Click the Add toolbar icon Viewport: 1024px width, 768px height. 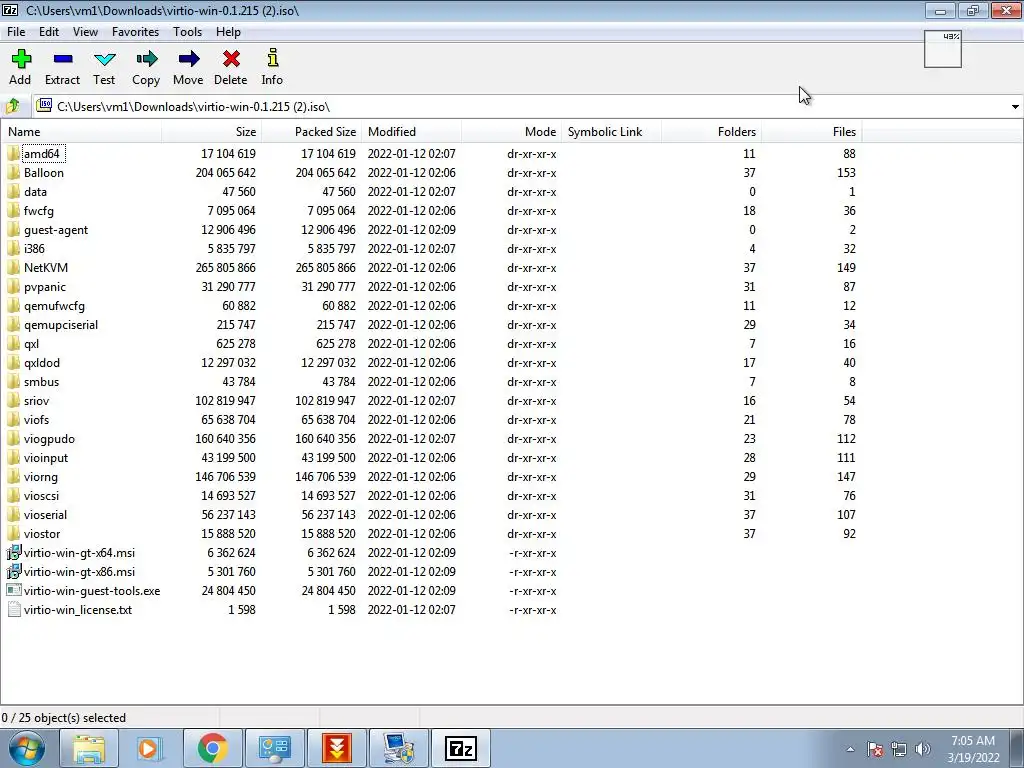[x=20, y=59]
